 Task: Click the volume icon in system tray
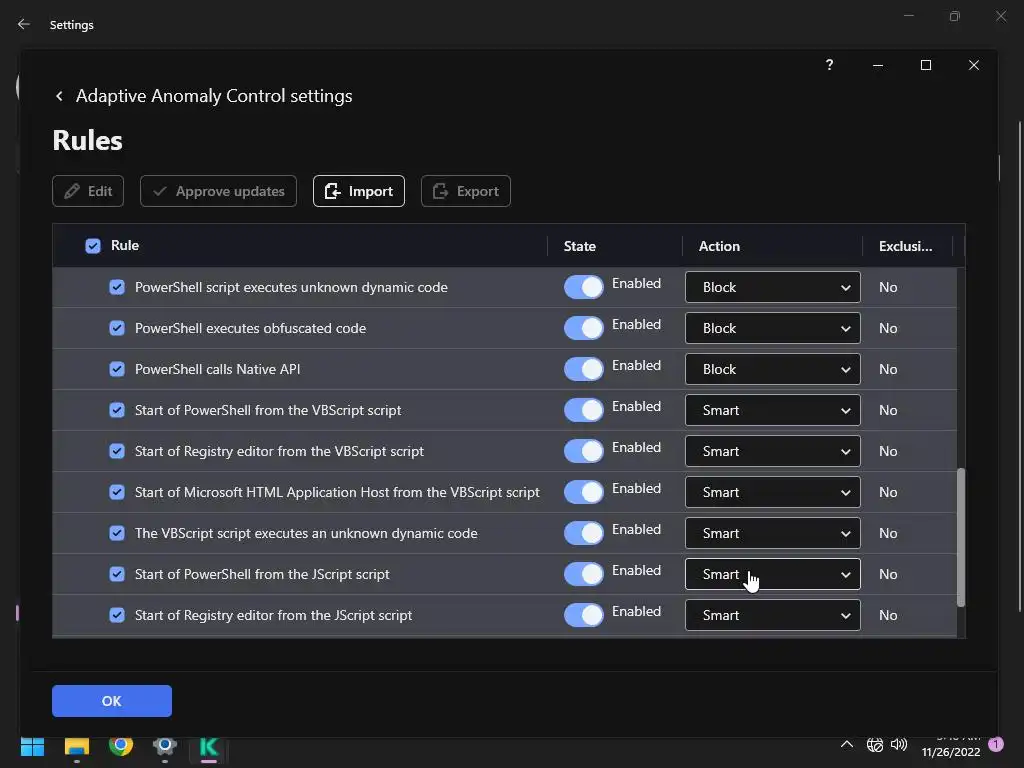[x=898, y=745]
